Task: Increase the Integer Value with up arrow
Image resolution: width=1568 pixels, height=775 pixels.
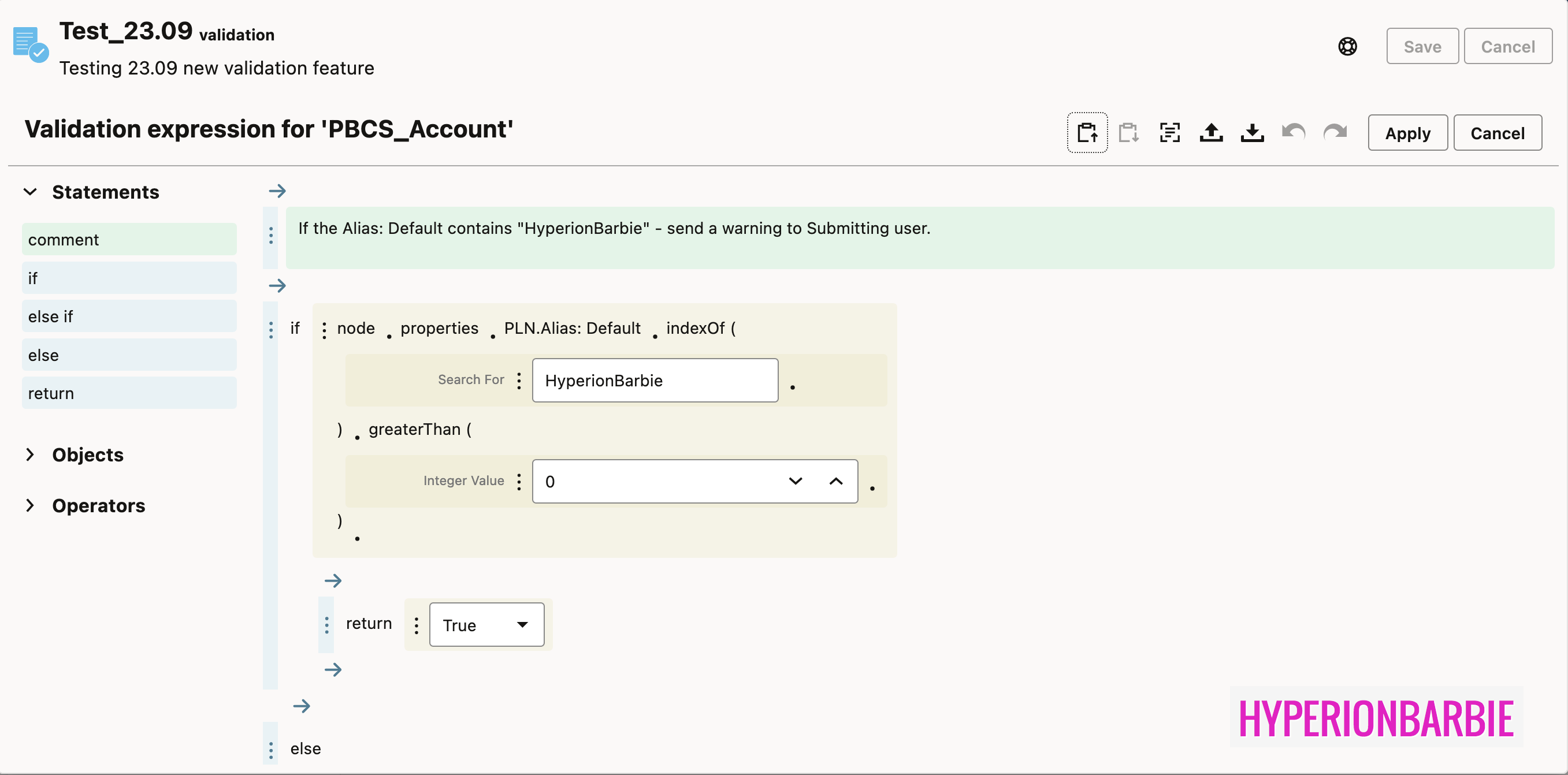Action: 836,481
